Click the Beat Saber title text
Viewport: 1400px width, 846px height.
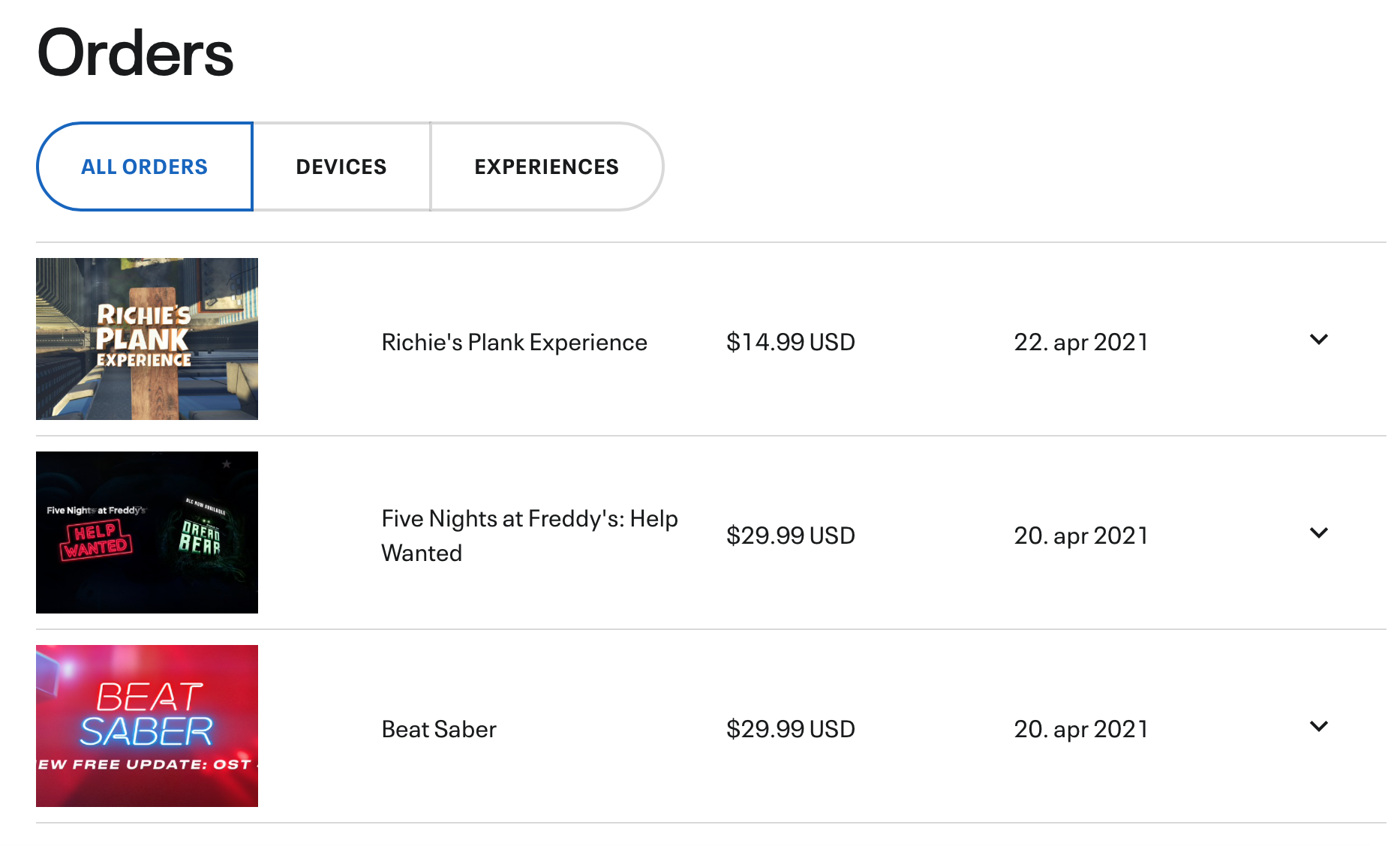439,729
